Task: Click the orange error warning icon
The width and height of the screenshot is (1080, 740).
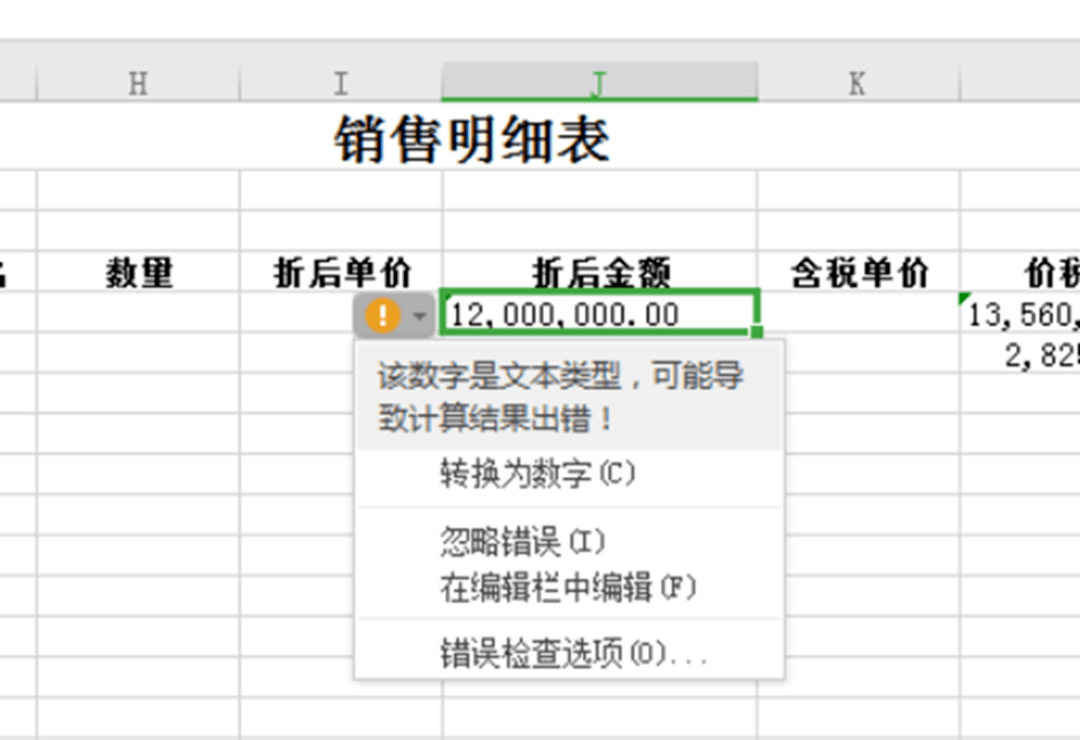Action: (x=382, y=316)
